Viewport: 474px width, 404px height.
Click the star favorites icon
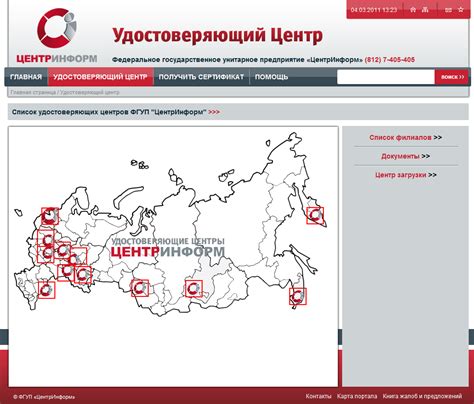461,10
